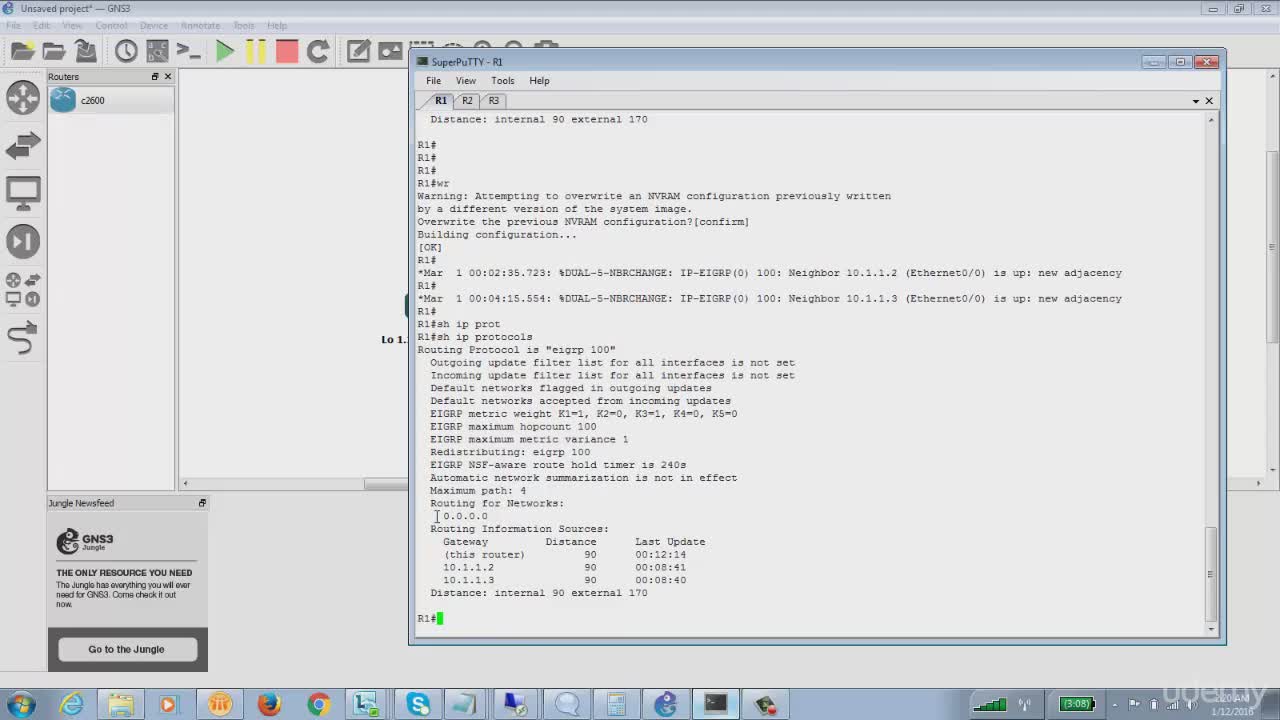1280x720 pixels.
Task: Open console to all devices icon
Action: 188,51
